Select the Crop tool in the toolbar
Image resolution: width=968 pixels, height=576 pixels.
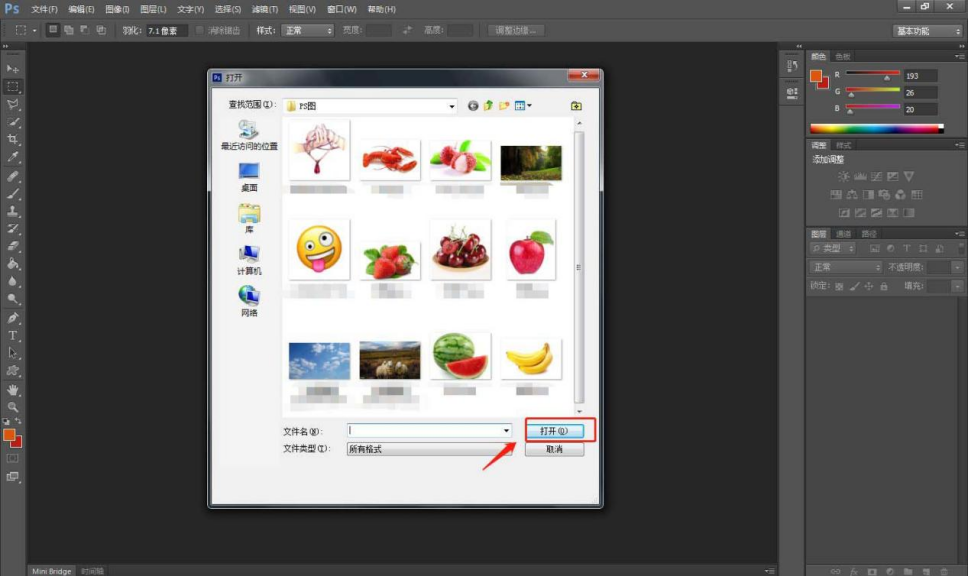point(13,139)
